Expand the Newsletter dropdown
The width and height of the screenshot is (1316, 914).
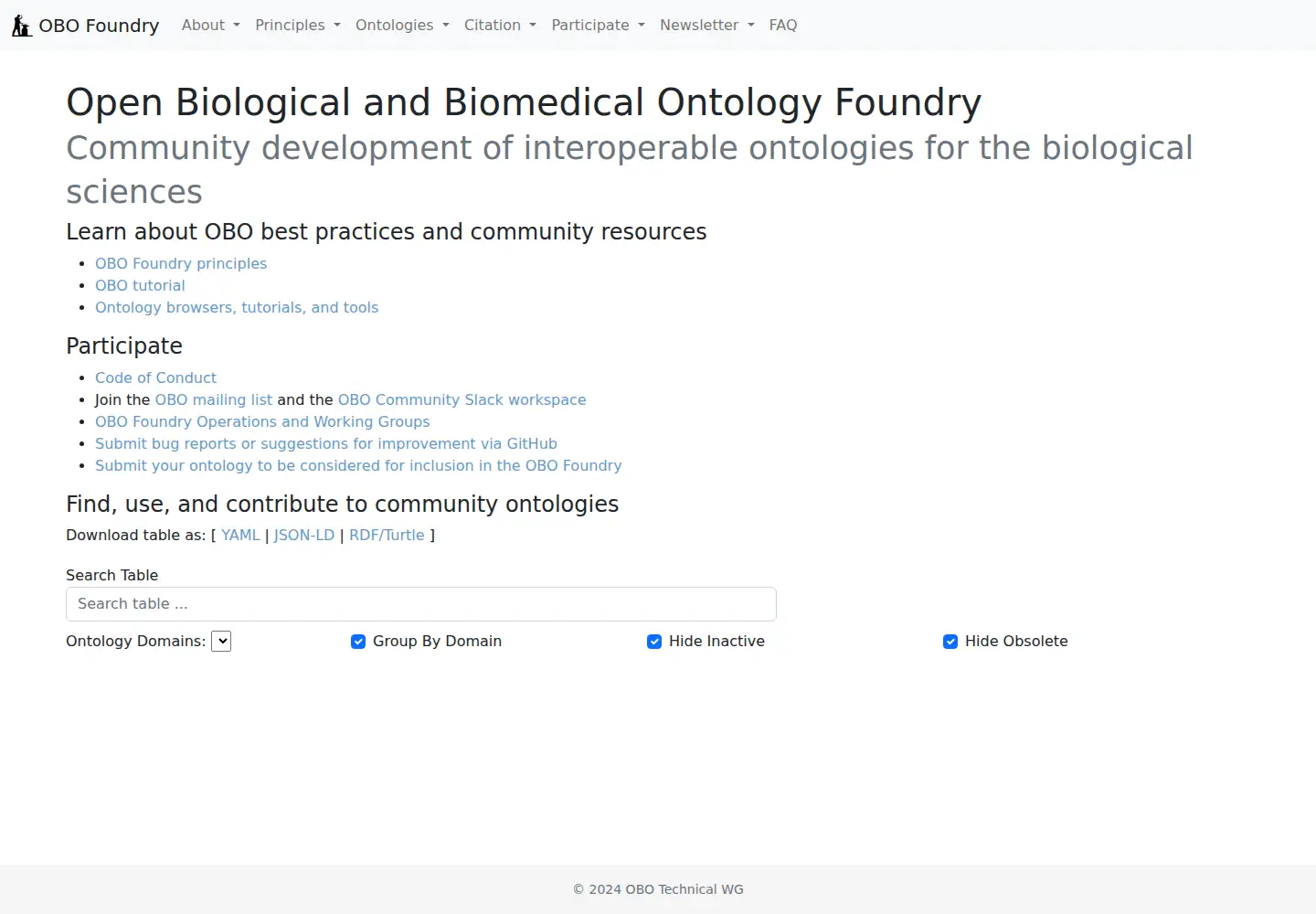point(707,26)
